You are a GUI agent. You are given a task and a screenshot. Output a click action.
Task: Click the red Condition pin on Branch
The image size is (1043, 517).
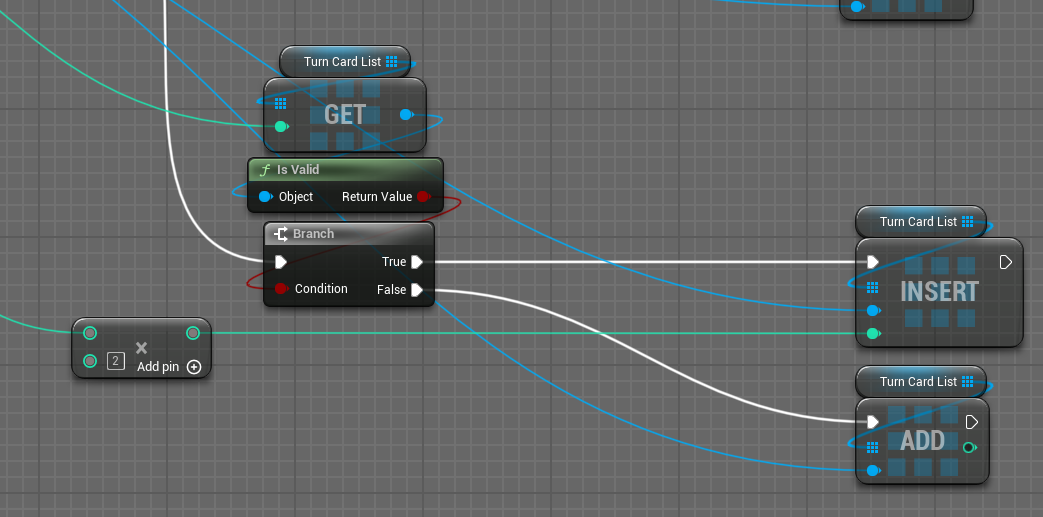click(281, 289)
